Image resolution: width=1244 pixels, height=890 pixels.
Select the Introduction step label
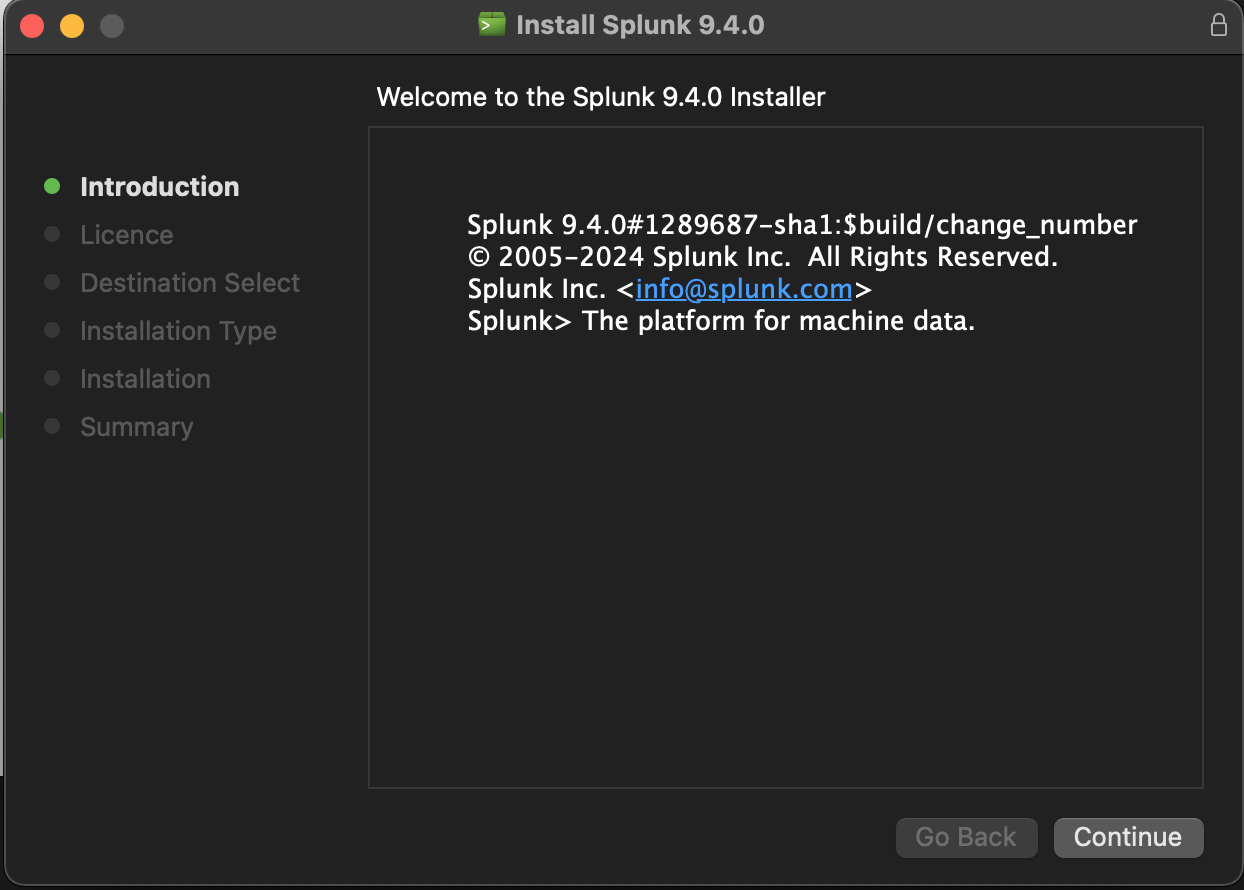[159, 187]
